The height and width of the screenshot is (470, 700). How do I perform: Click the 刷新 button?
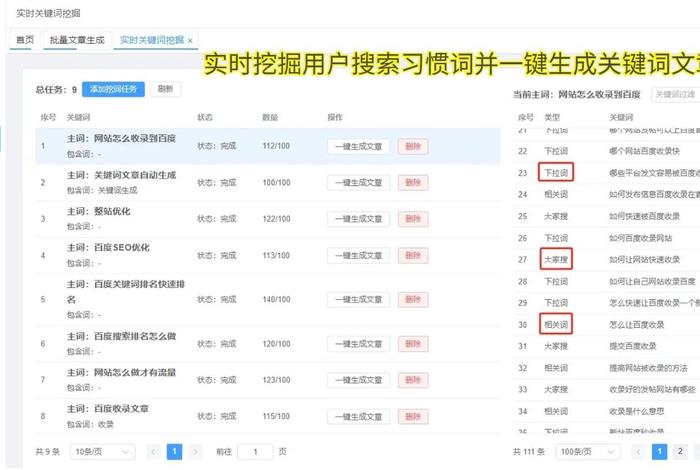tap(165, 89)
